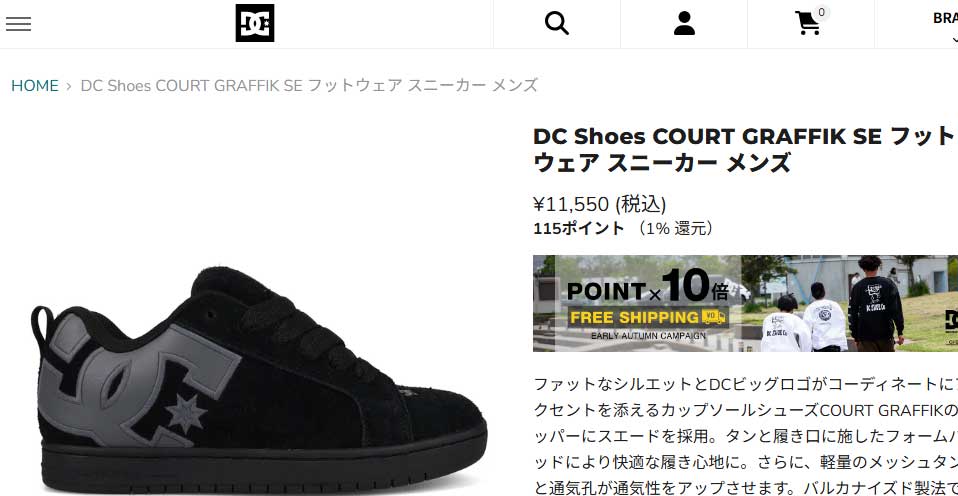Click the DC logo inside the campaign banner
The height and width of the screenshot is (496, 958).
(x=951, y=321)
